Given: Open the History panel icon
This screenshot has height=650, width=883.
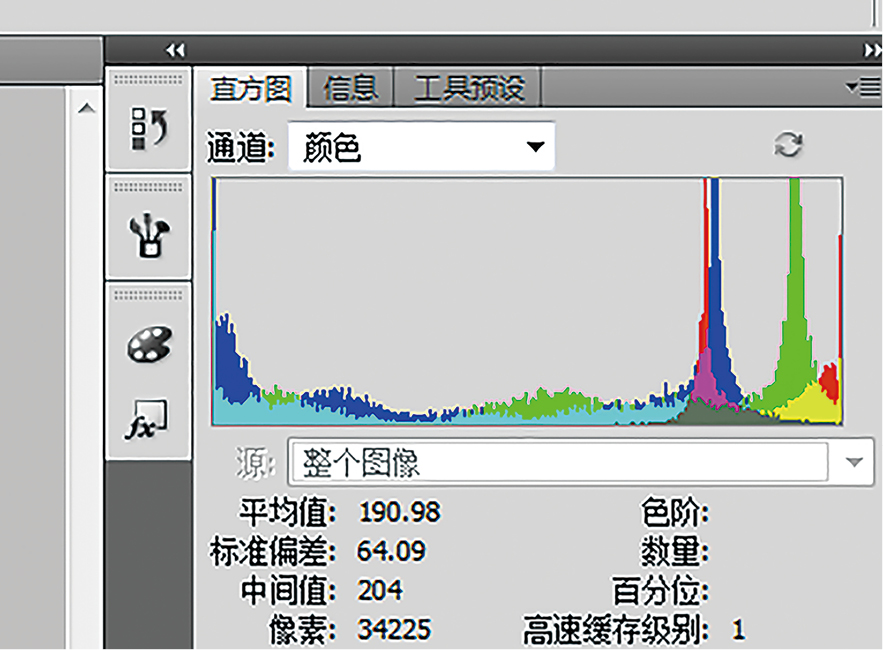Looking at the screenshot, I should [148, 128].
